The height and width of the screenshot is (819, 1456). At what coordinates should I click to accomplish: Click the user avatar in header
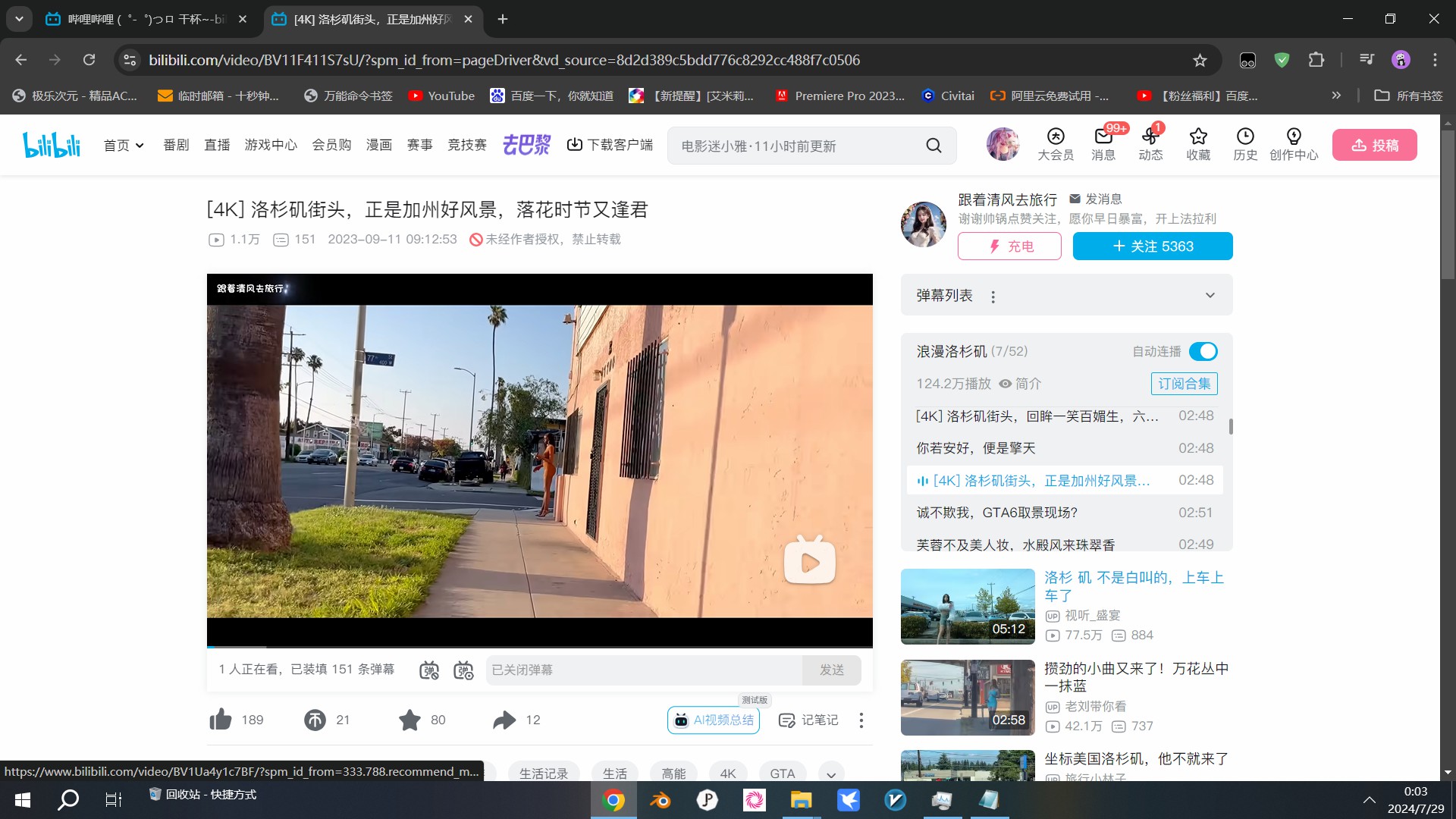(x=1003, y=144)
